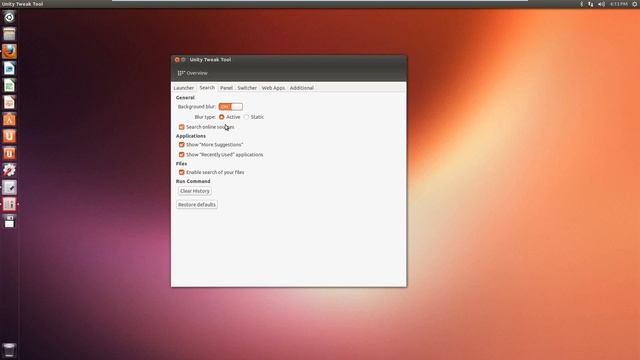Toggle Show "More Suggestions" checkbox
640x360 pixels.
coord(182,144)
